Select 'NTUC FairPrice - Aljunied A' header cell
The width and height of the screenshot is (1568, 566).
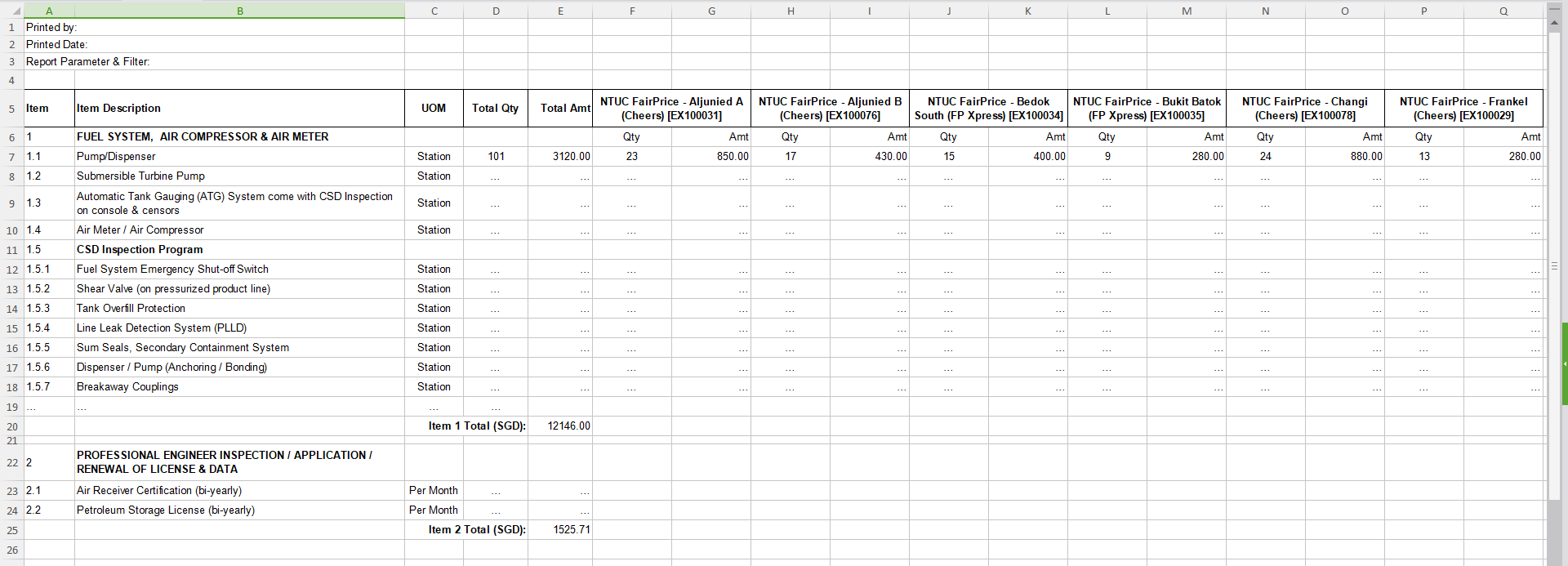pyautogui.click(x=671, y=109)
